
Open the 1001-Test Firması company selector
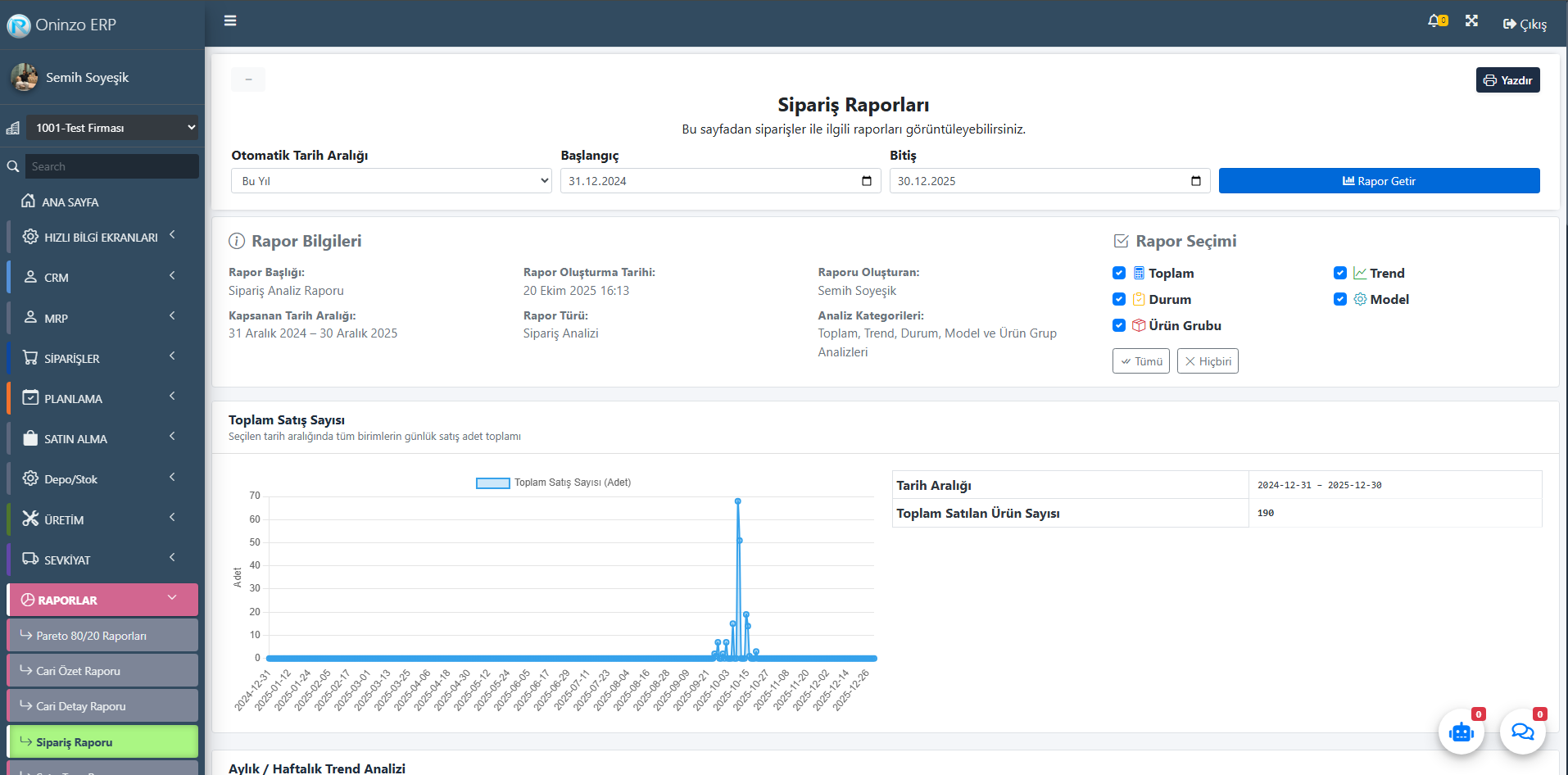(x=112, y=128)
